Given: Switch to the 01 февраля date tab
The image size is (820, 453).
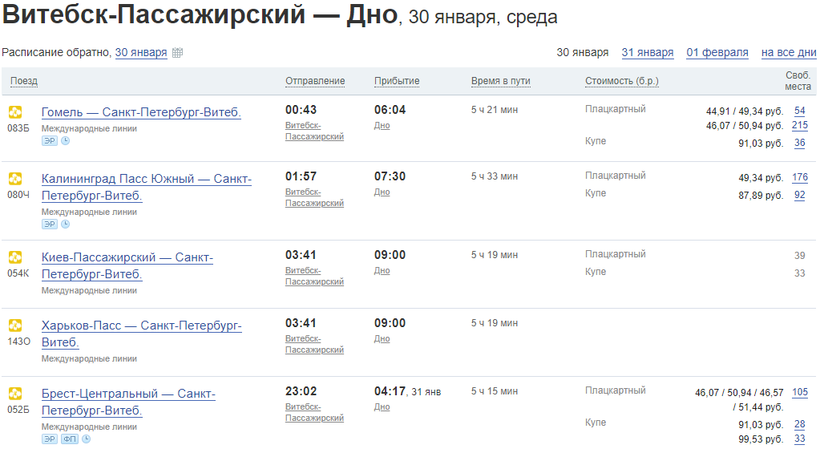Looking at the screenshot, I should (717, 52).
